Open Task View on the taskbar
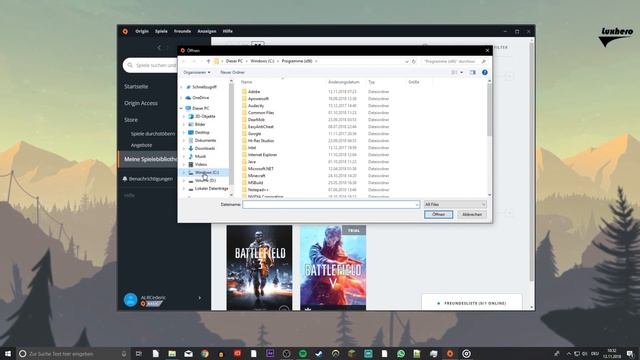The image size is (640, 360). tap(139, 353)
